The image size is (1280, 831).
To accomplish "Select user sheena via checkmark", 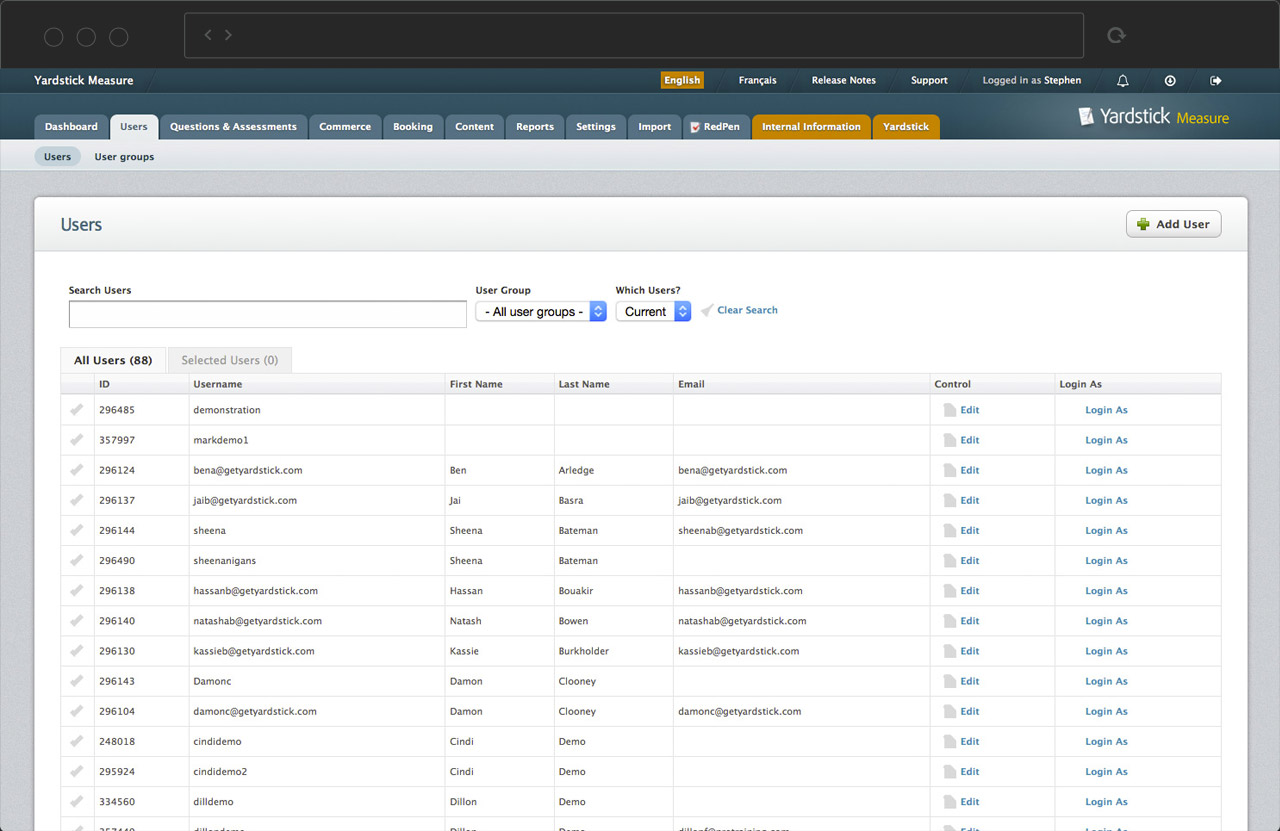I will pos(77,530).
